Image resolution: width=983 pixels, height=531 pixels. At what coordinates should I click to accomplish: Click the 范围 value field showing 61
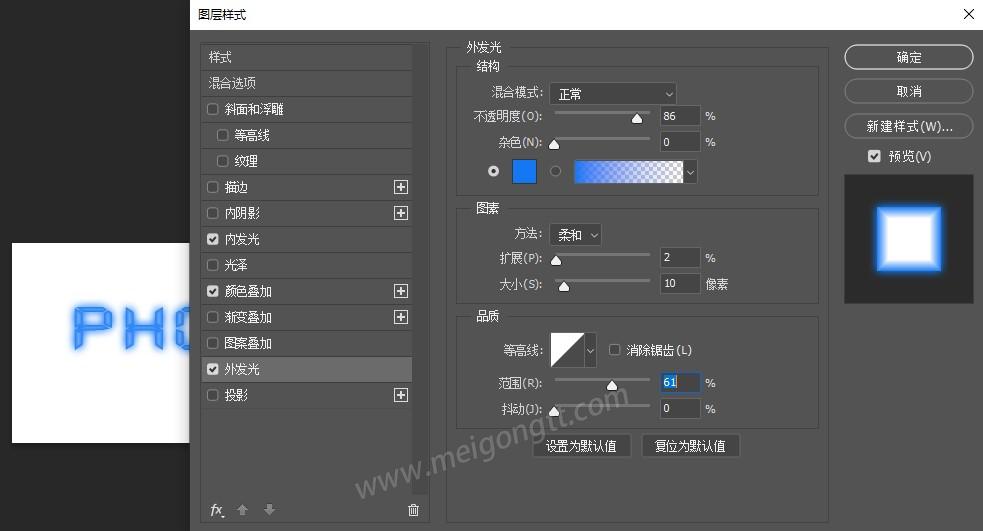pos(680,382)
